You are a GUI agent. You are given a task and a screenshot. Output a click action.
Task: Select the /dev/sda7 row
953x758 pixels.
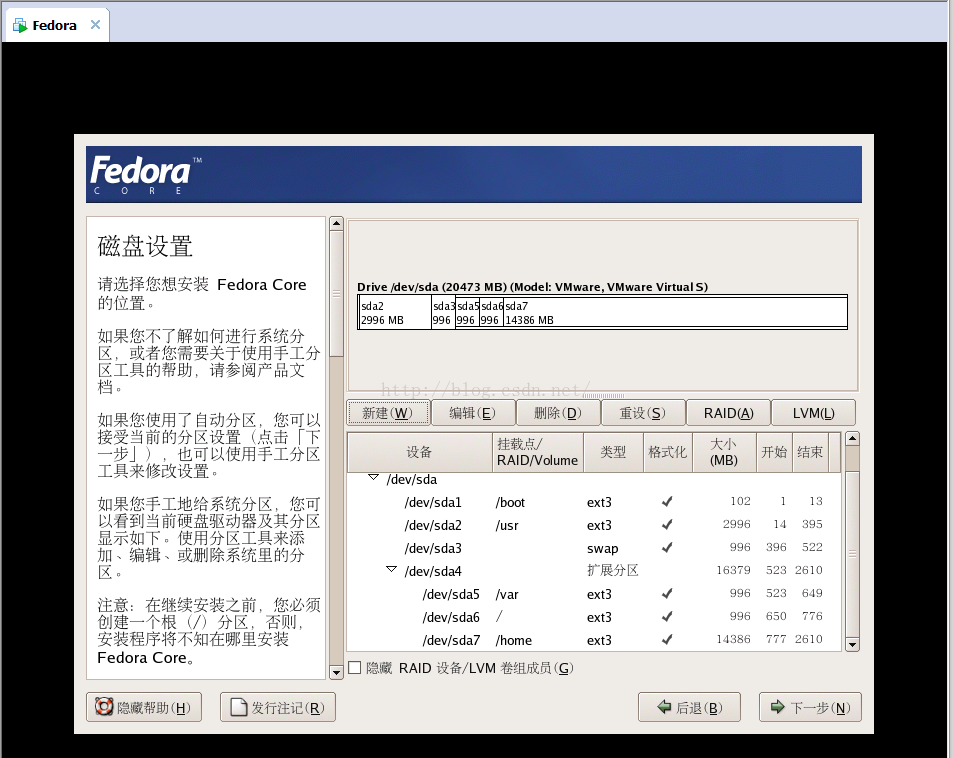tap(594, 640)
